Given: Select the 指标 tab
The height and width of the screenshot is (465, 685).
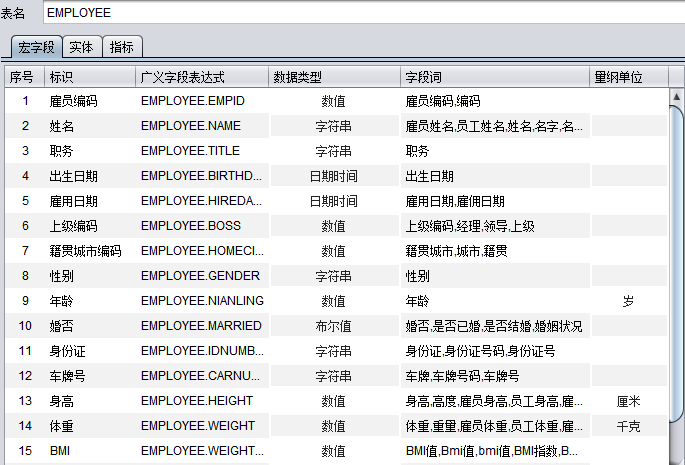Looking at the screenshot, I should 122,47.
